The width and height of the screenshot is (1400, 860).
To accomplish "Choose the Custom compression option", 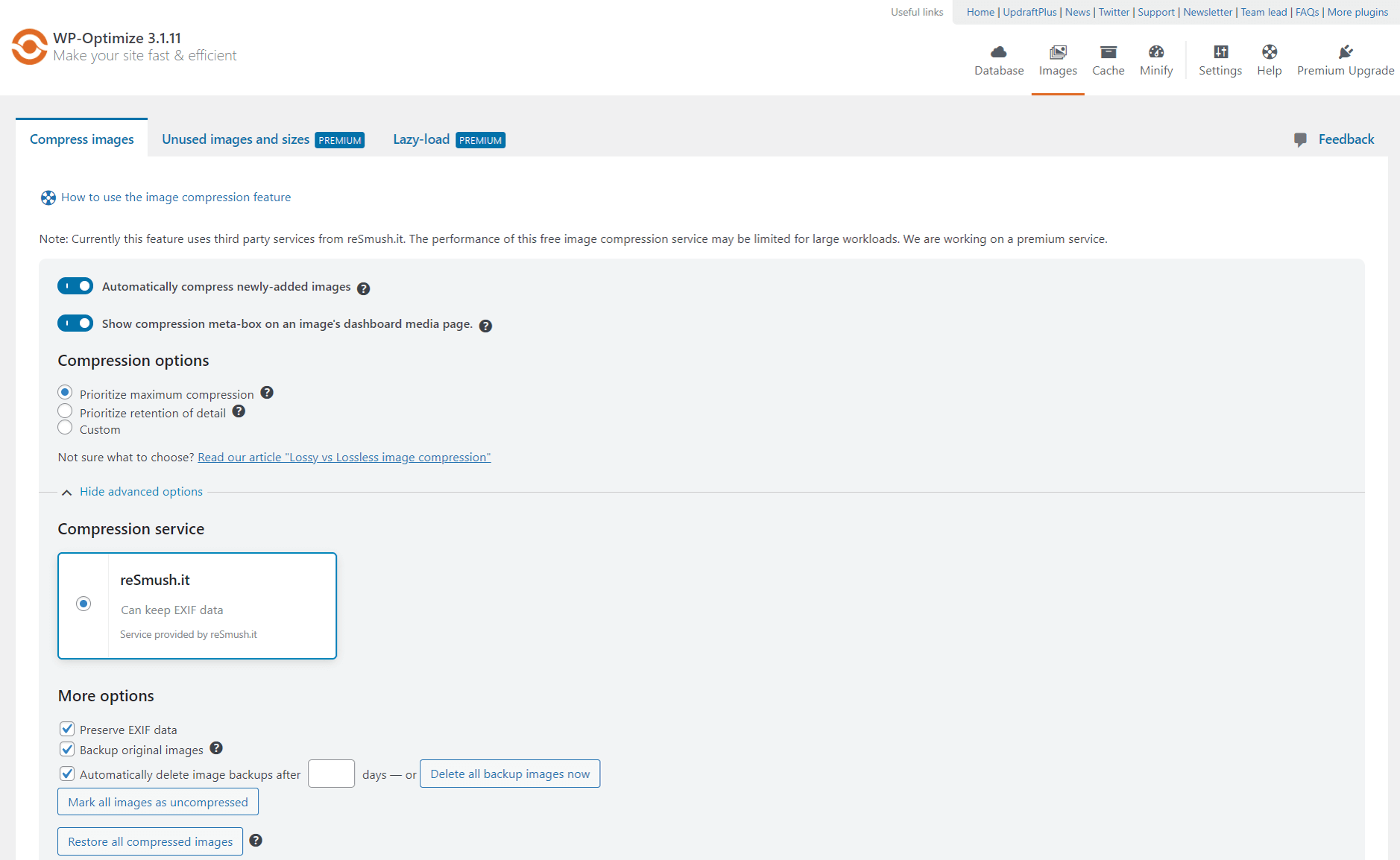I will point(65,428).
